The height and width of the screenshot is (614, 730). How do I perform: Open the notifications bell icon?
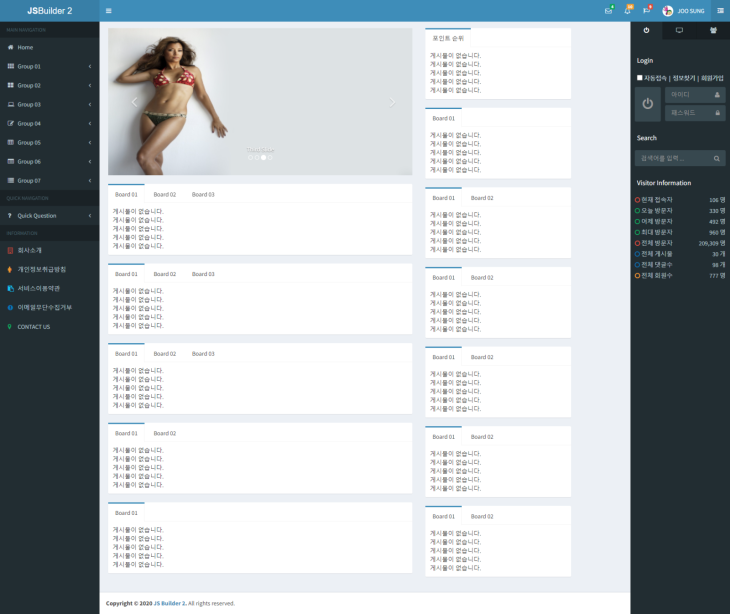tap(627, 11)
